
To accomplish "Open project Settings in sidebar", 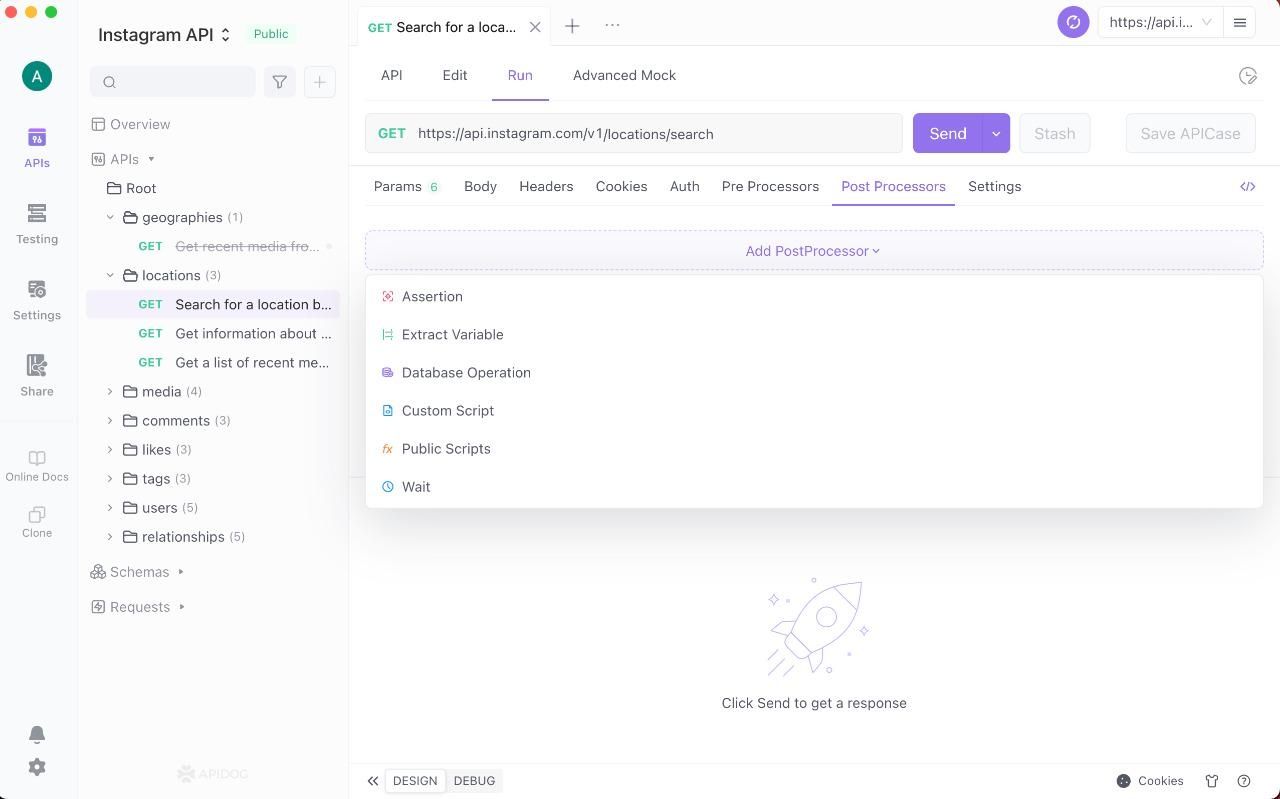I will coord(37,299).
